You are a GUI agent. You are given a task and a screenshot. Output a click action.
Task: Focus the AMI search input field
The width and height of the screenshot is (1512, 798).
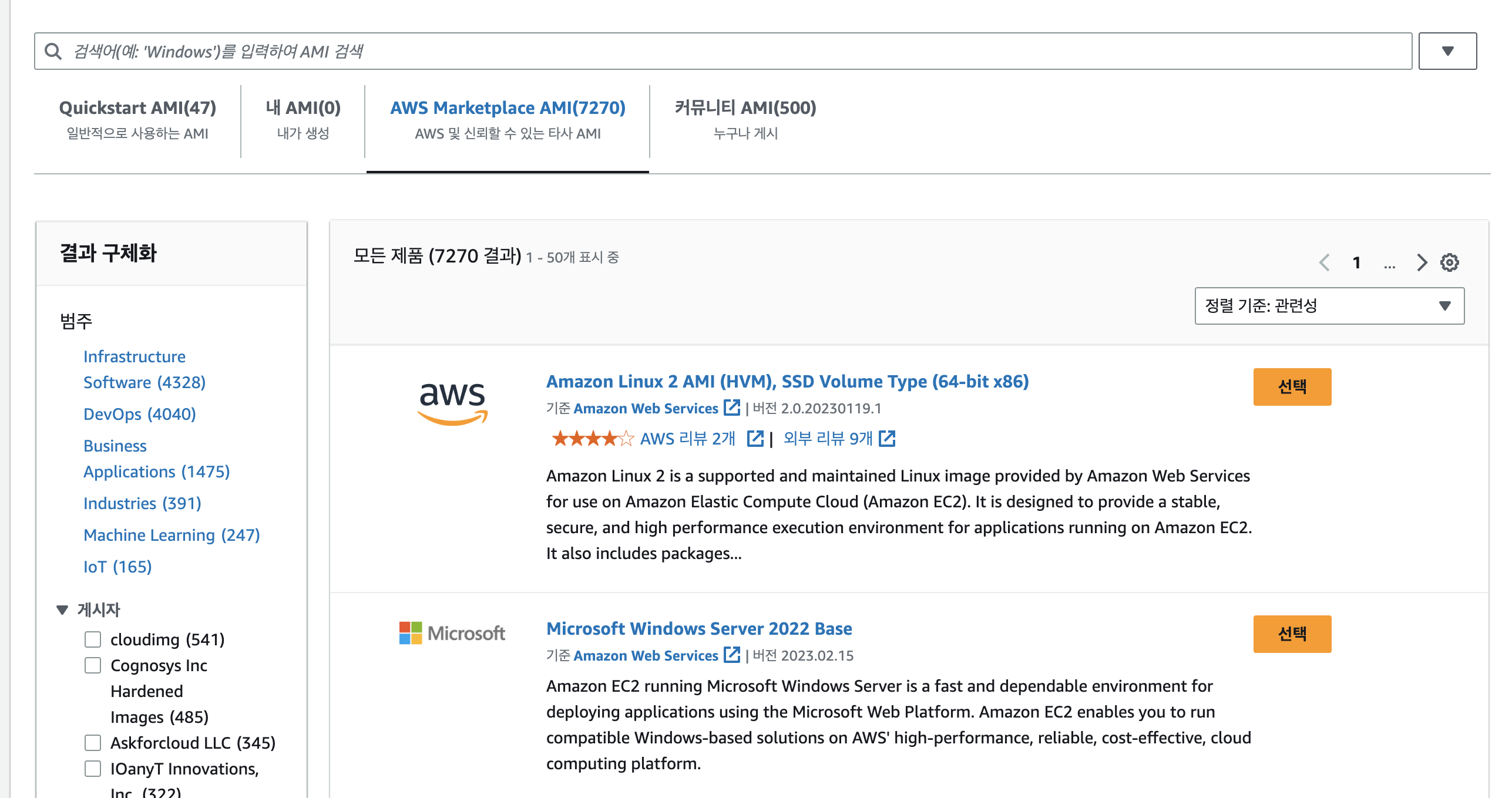point(723,51)
